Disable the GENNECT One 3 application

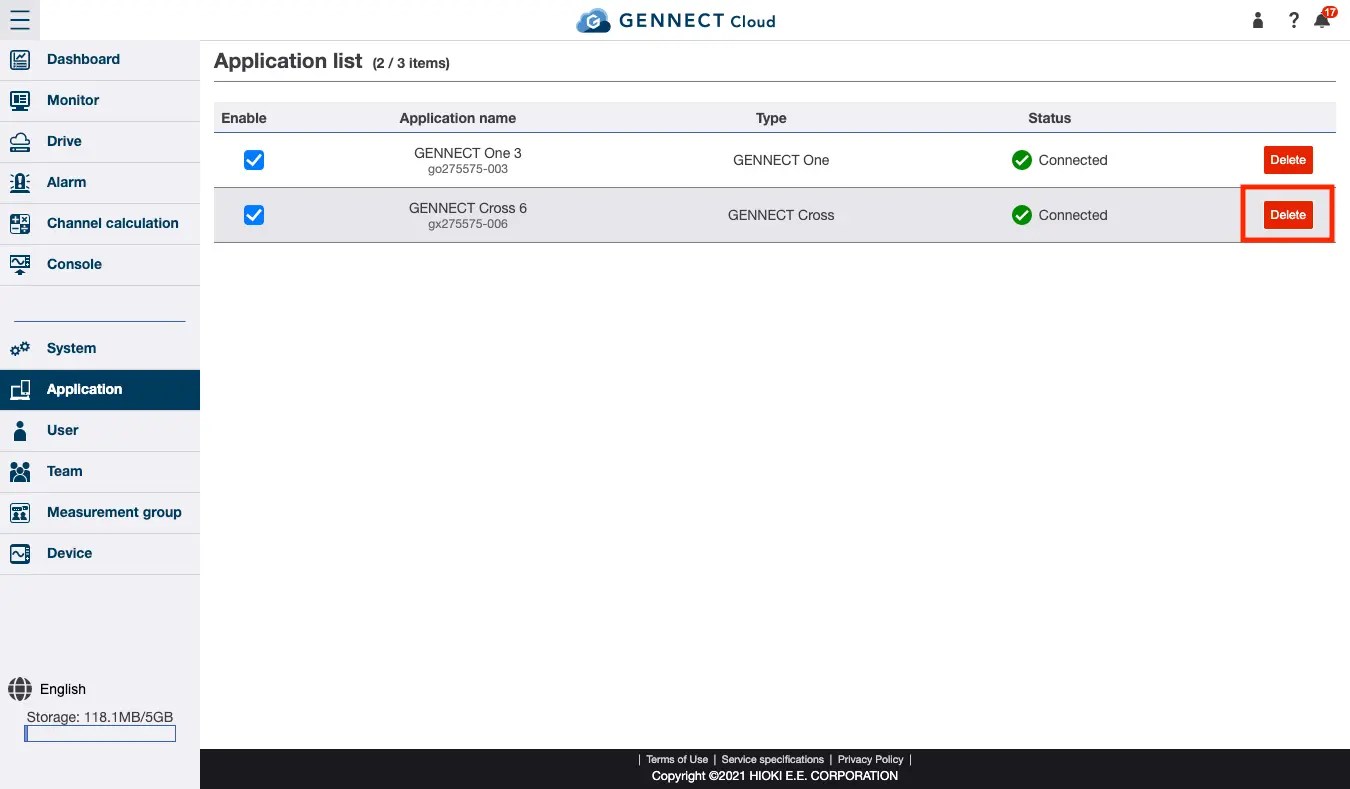(x=254, y=160)
